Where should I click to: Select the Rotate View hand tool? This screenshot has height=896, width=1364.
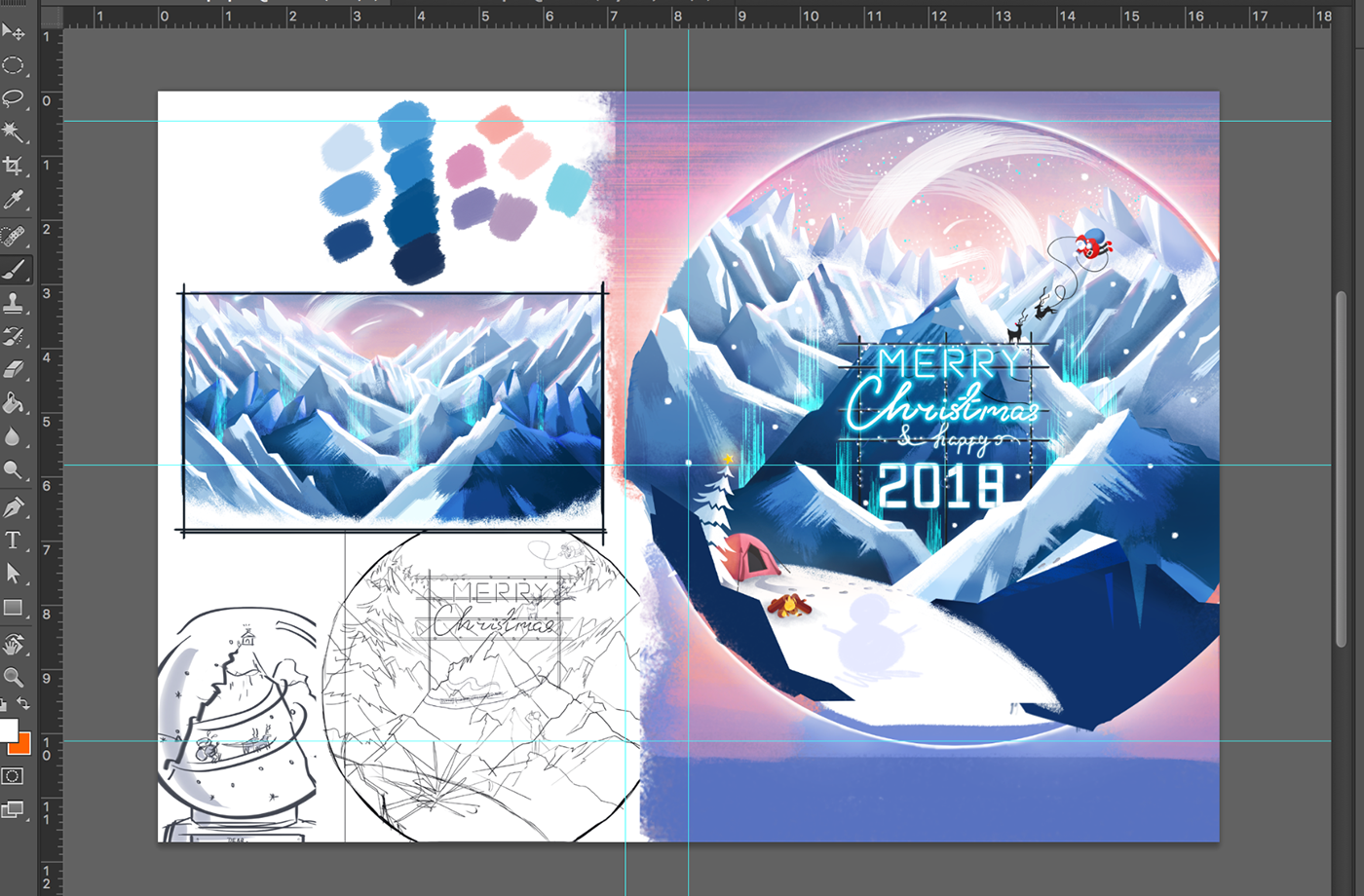click(x=14, y=644)
